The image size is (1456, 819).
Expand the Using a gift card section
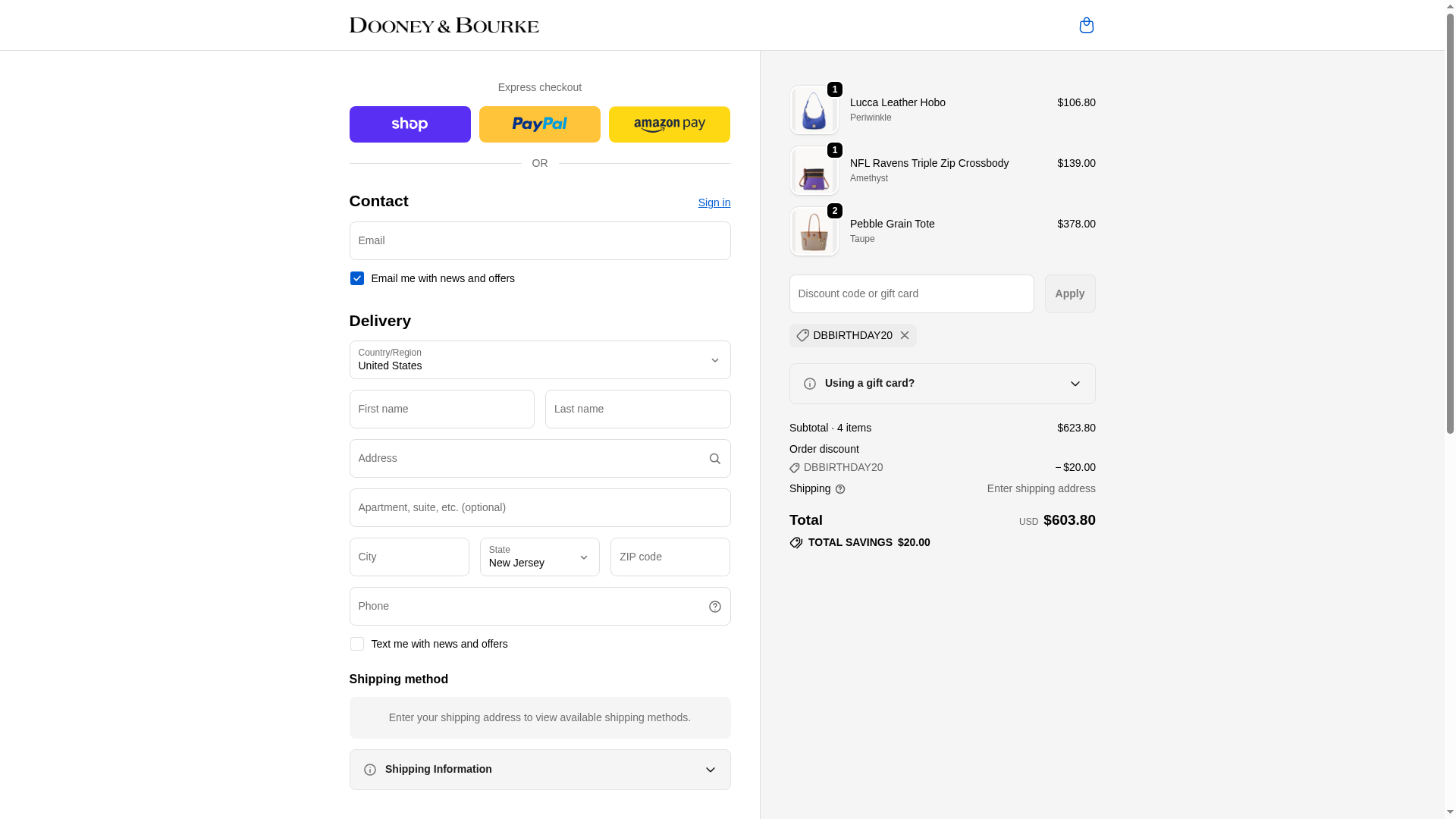(x=942, y=384)
